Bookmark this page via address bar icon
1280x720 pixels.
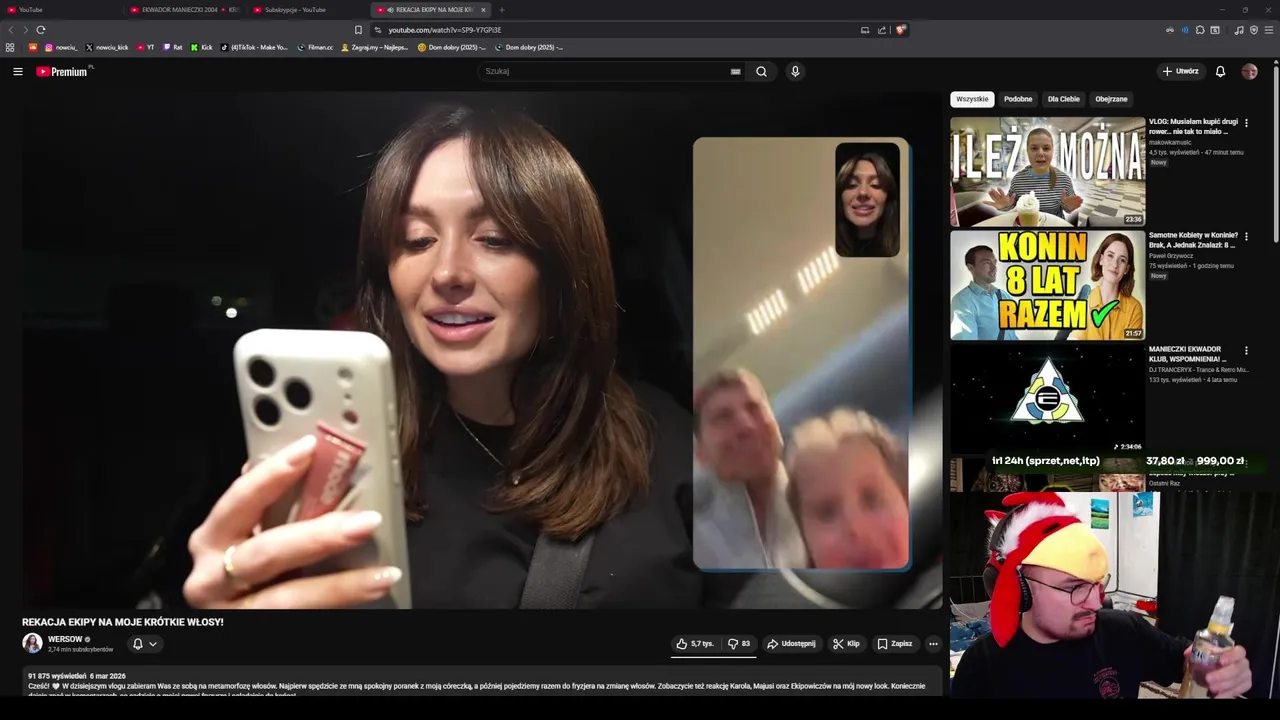tap(358, 30)
